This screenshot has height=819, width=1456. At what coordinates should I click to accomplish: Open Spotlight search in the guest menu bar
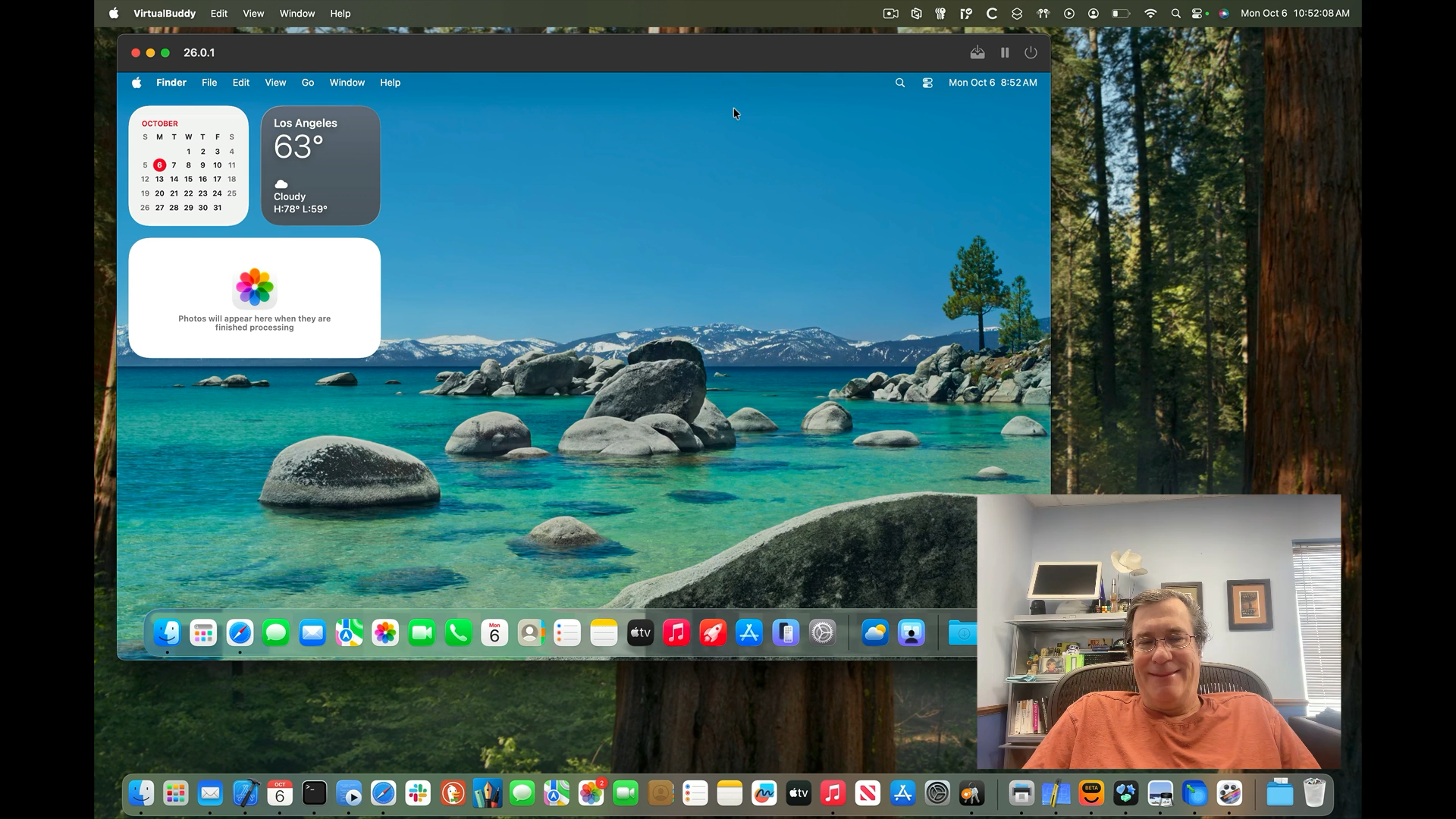click(x=900, y=83)
